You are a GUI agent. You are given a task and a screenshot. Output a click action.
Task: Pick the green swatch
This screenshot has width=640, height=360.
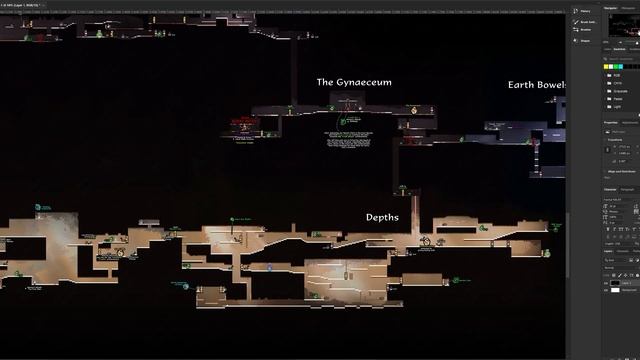coord(616,67)
